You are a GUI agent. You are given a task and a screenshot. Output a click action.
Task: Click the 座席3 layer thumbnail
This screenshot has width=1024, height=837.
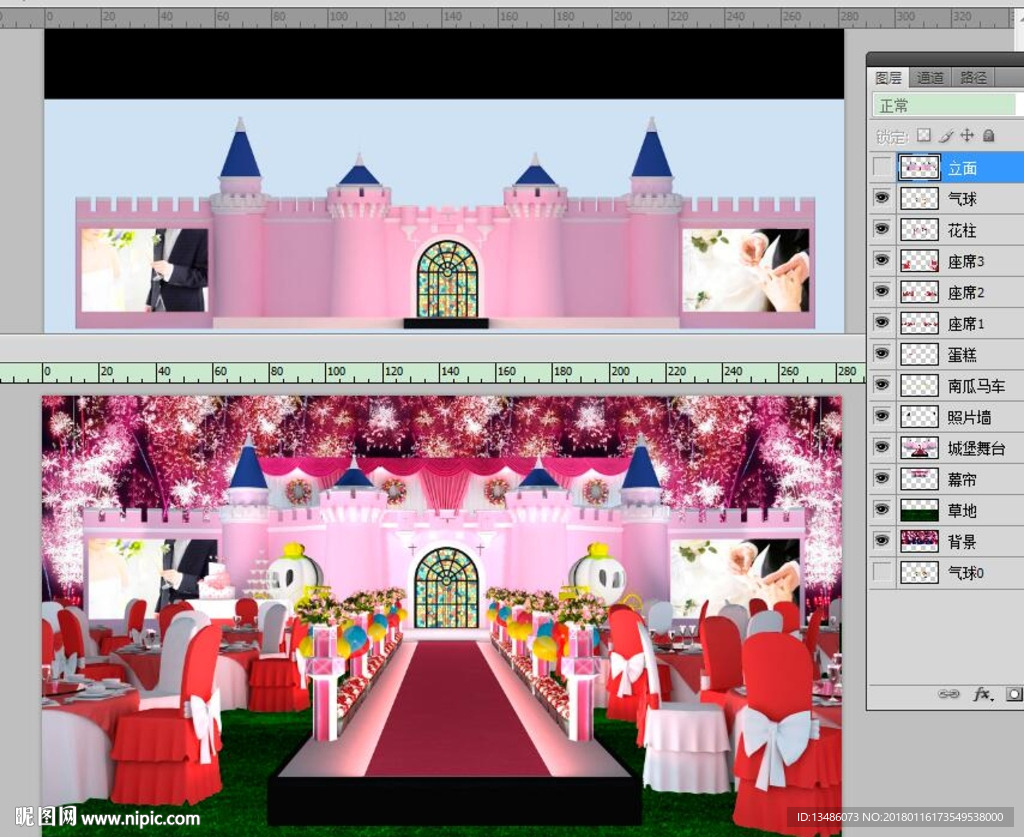click(x=919, y=260)
